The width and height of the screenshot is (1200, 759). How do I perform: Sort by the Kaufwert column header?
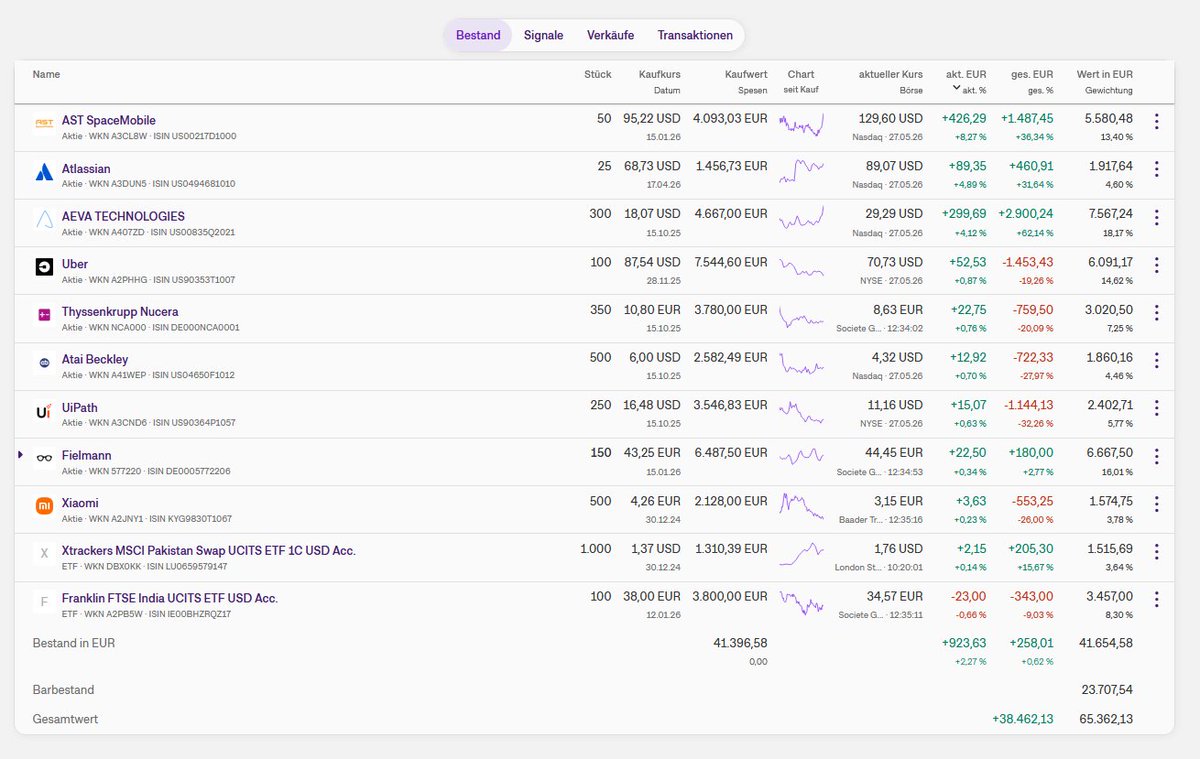(x=746, y=74)
